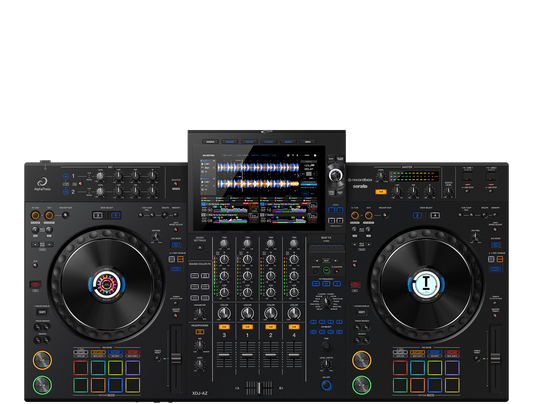
Task: Toggle the orange Master CUE button
Action: (x=381, y=192)
